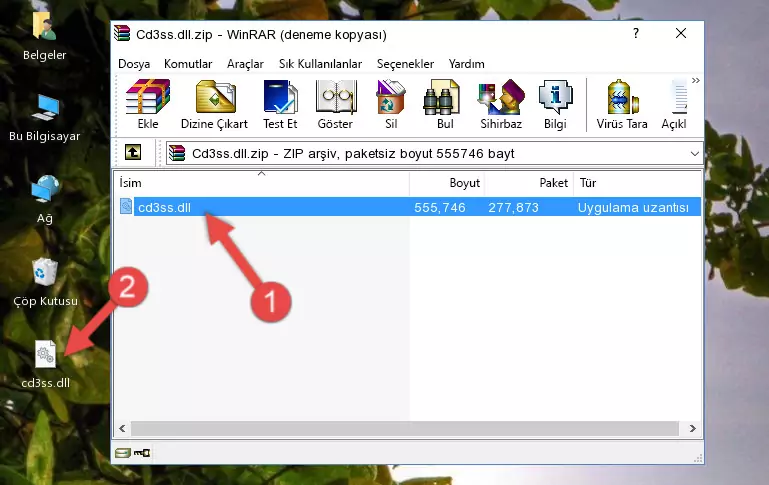
Task: Select the cd3ss.dll row in archive
Action: point(409,207)
